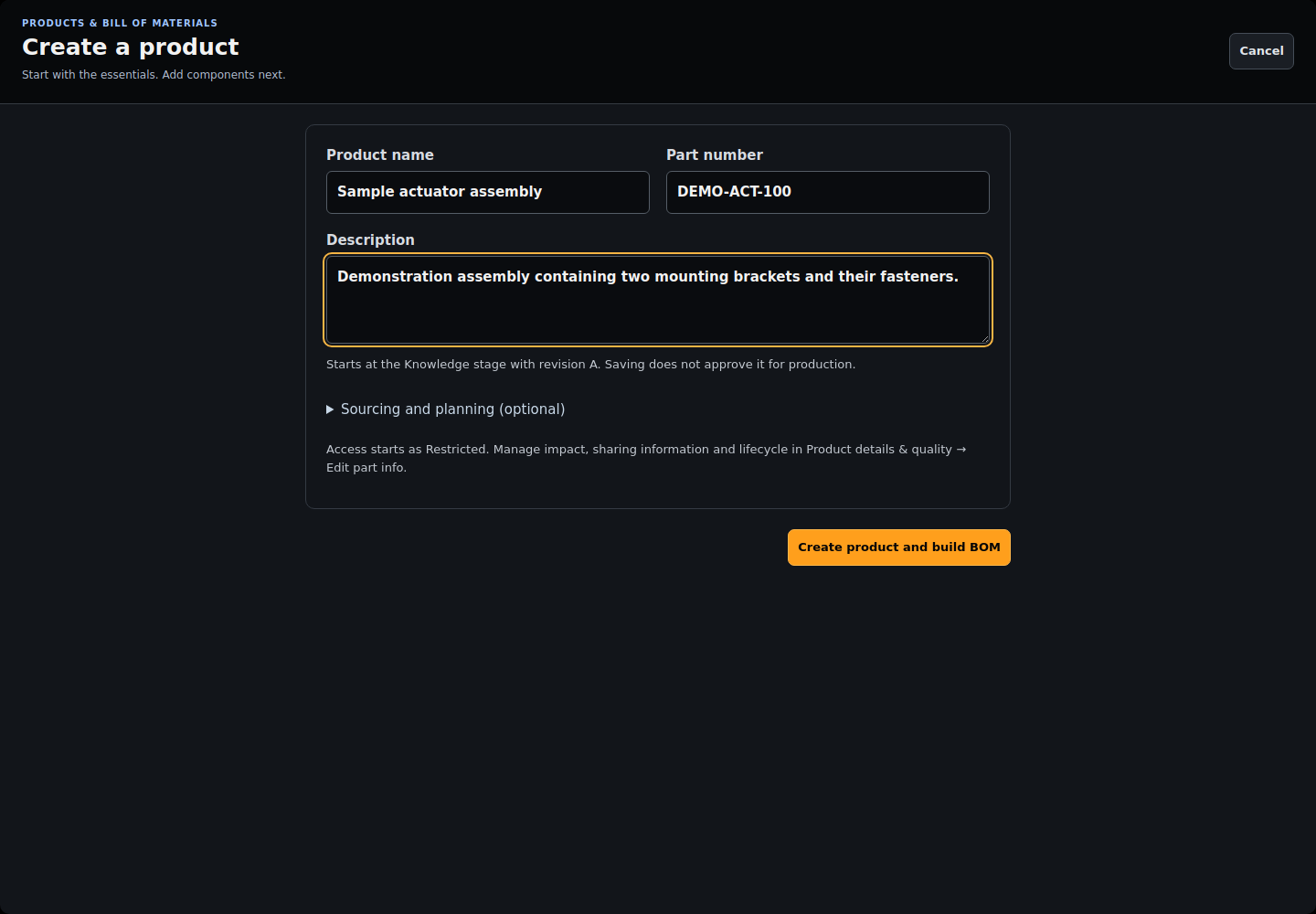Click the Product name input field

click(488, 192)
